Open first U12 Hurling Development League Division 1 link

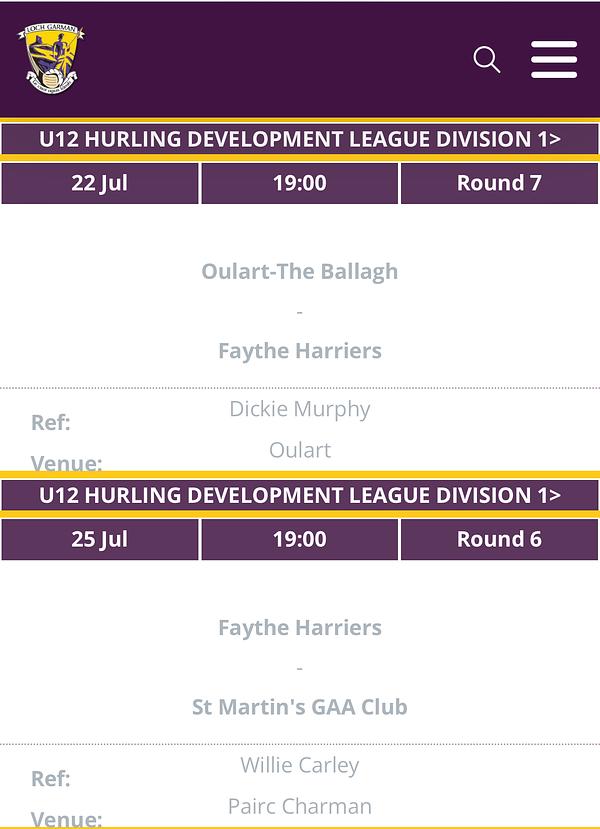[300, 139]
